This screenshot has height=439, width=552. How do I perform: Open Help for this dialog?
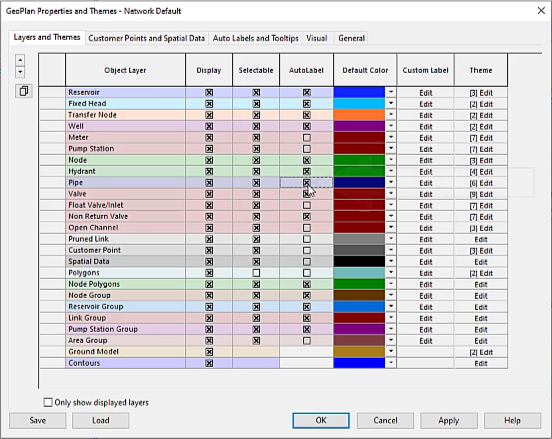point(513,421)
